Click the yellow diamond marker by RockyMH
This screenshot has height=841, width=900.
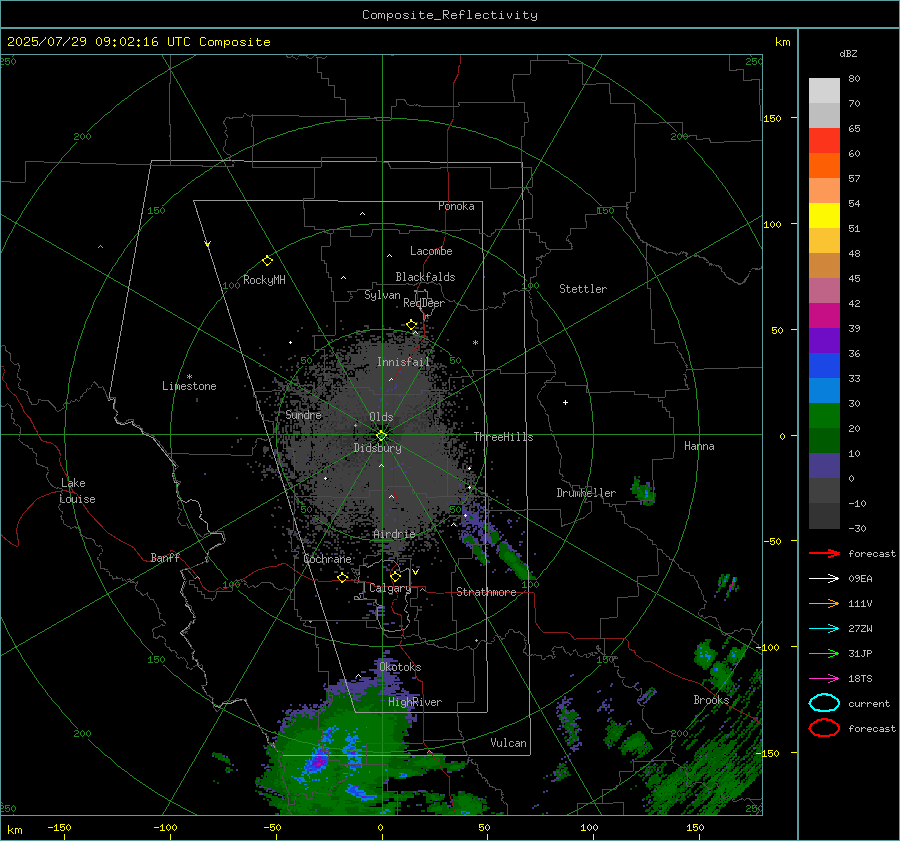pyautogui.click(x=267, y=261)
